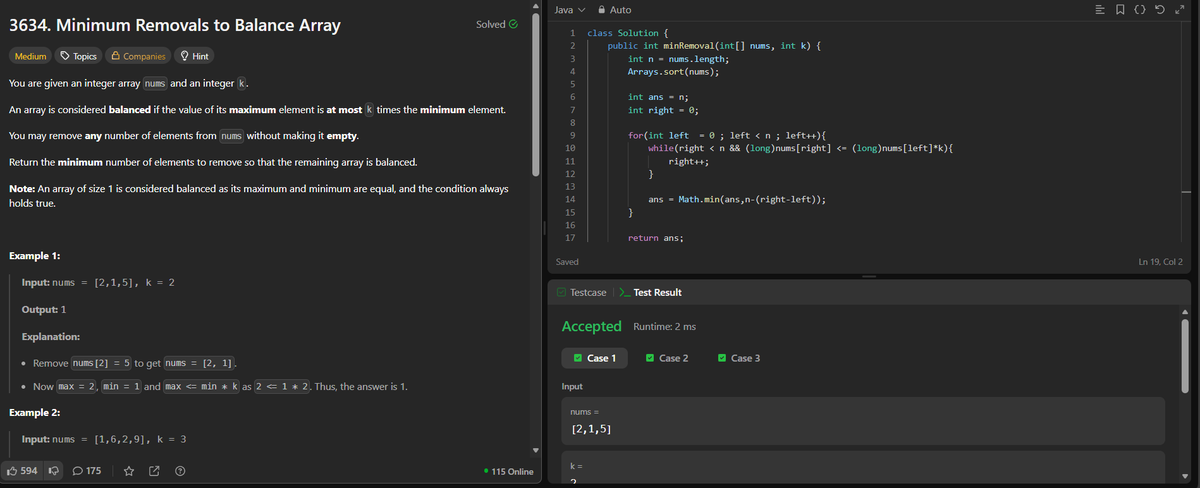1200x488 pixels.
Task: Like the problem with thumbs-up 594
Action: click(23, 470)
